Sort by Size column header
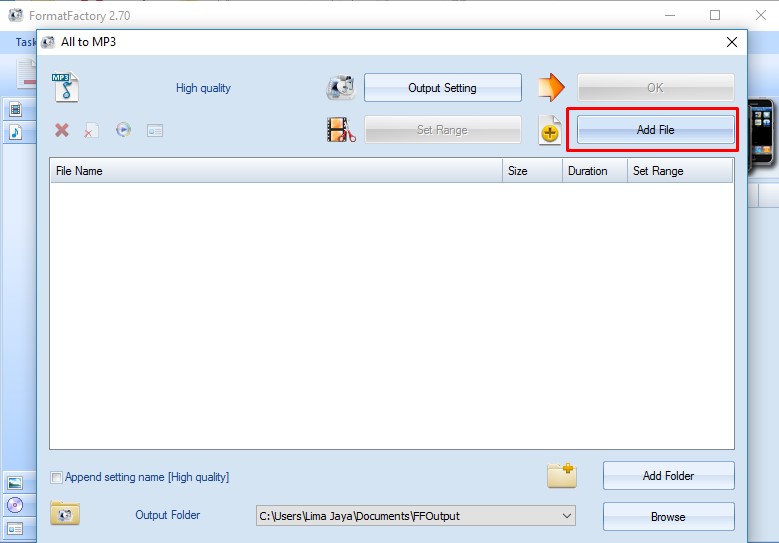The height and width of the screenshot is (543, 779). [532, 170]
